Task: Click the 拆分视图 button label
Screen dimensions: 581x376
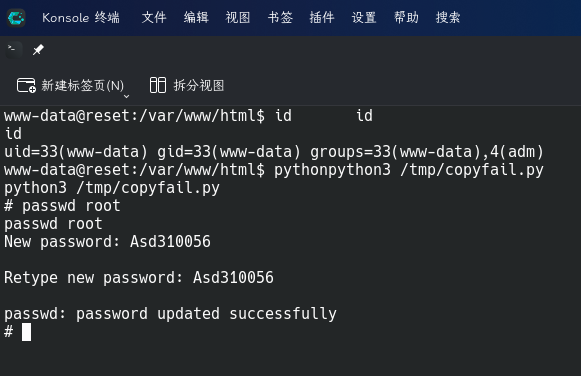Action: (199, 86)
